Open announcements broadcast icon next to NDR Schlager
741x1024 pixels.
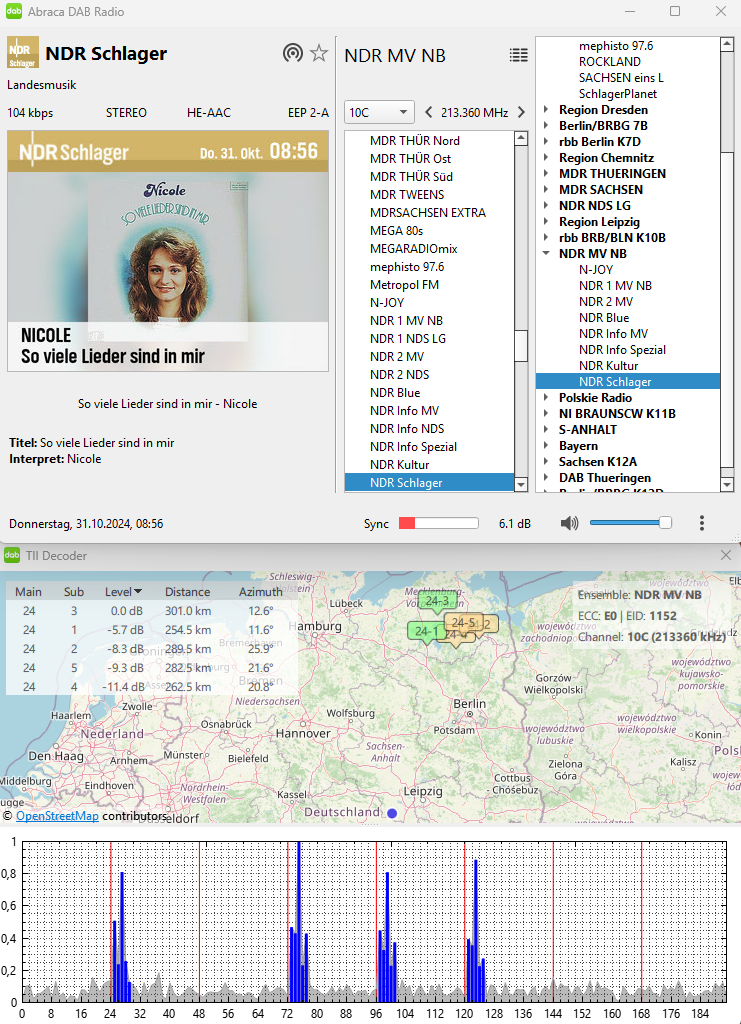pyautogui.click(x=292, y=53)
